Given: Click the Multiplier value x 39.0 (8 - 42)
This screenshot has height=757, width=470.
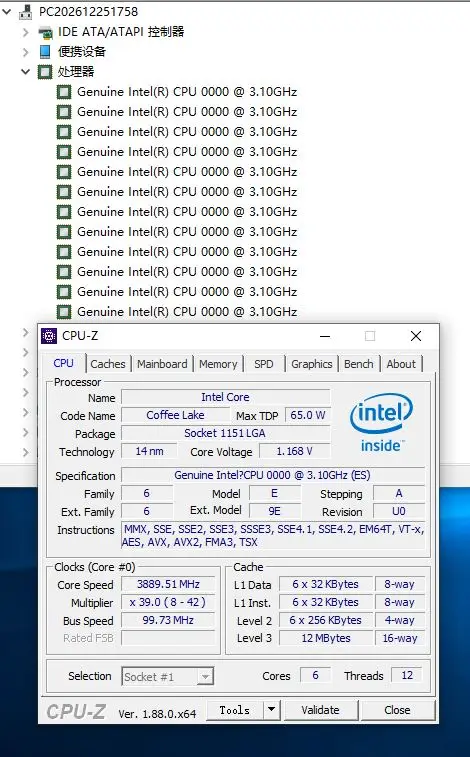Looking at the screenshot, I should (168, 602).
